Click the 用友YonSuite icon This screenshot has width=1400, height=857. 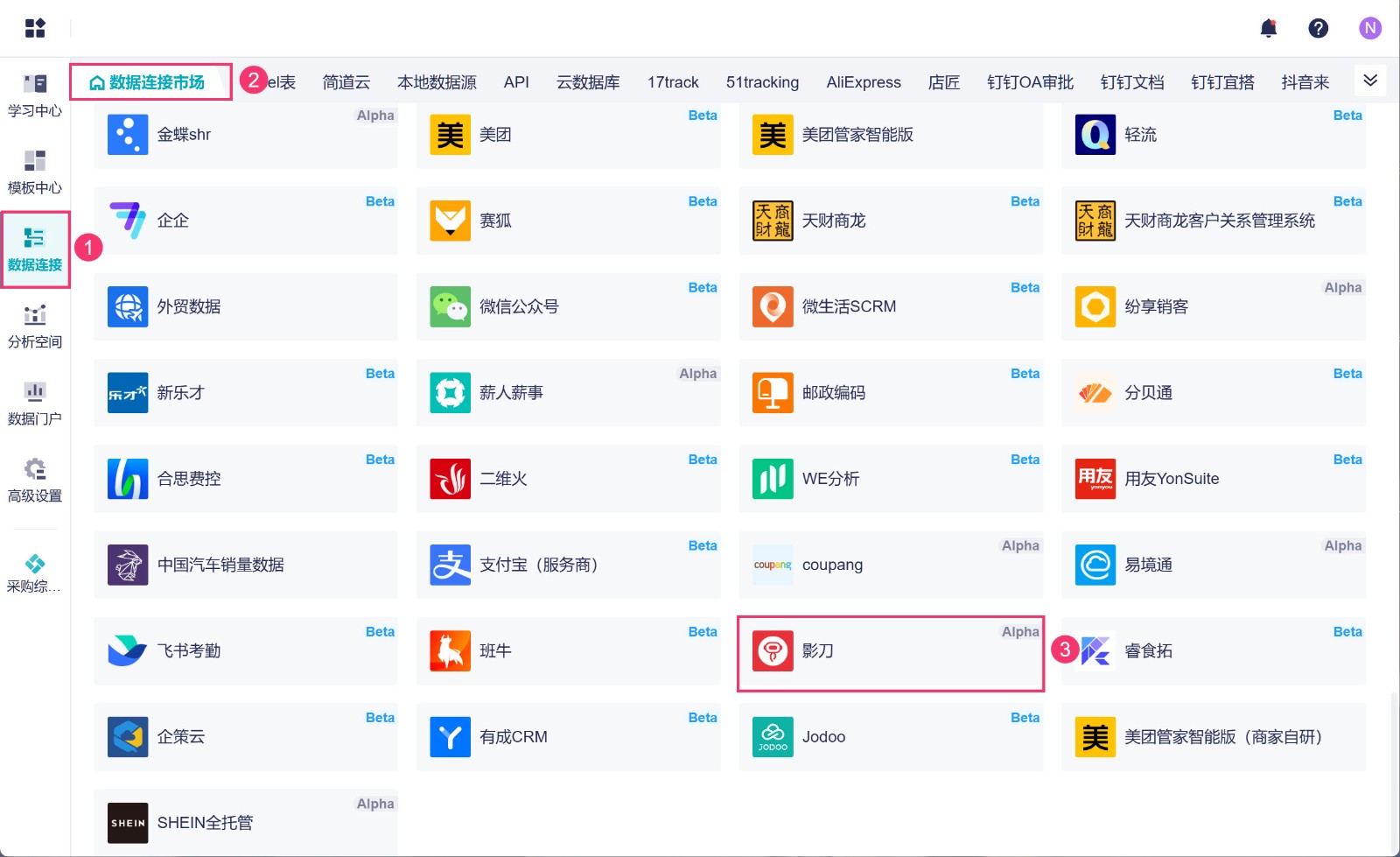coord(1095,479)
